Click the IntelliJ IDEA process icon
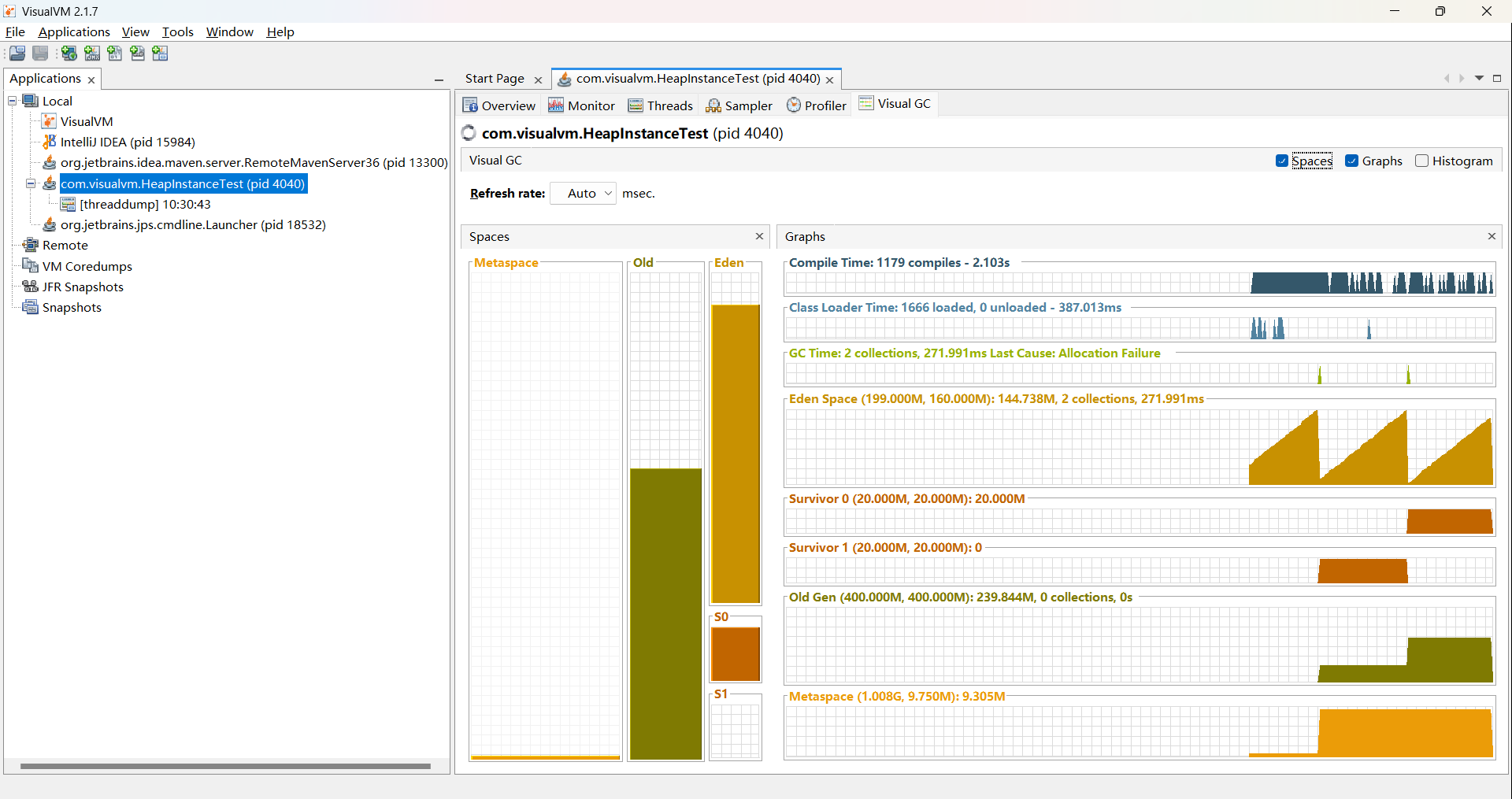The image size is (1512, 799). pos(49,142)
